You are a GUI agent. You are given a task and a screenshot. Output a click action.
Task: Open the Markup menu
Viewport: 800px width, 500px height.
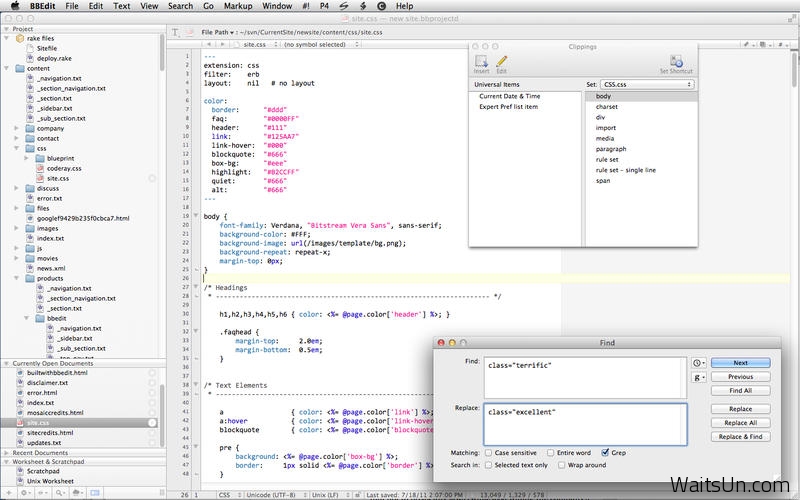coord(238,6)
